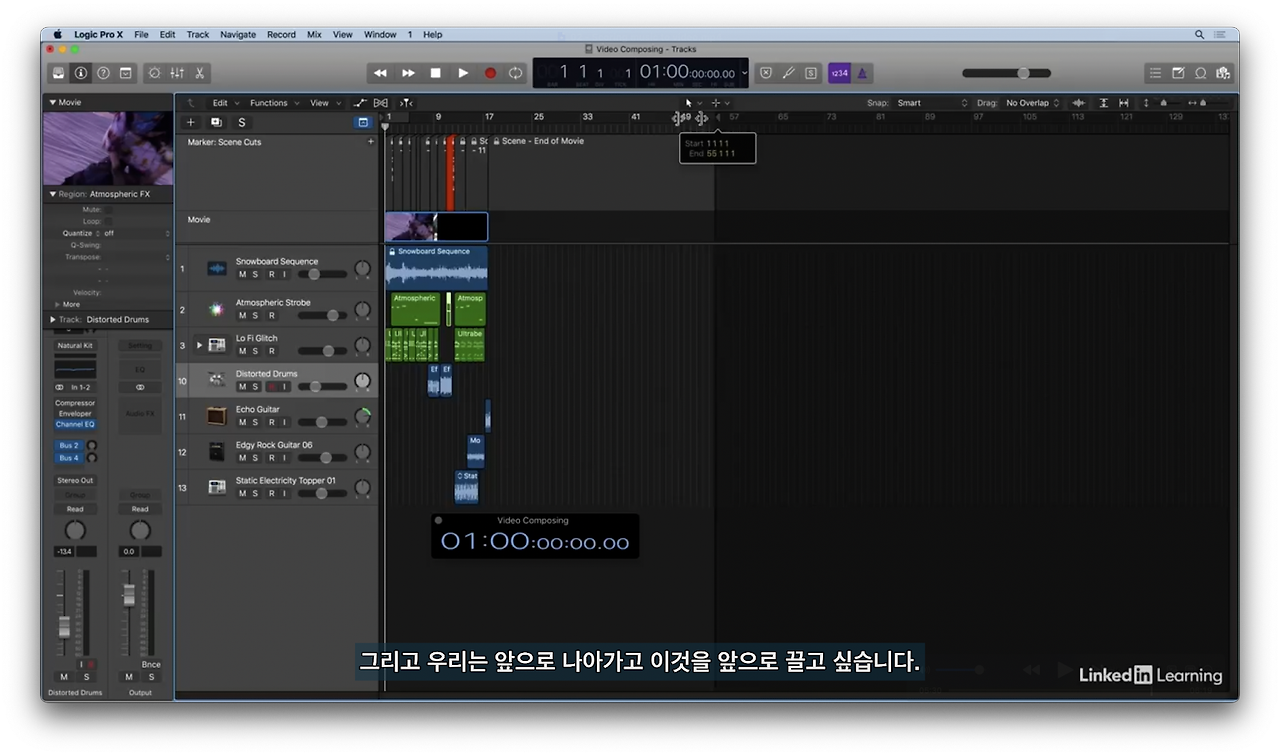Open the left-click Pointer tool menu
1280x756 pixels.
pyautogui.click(x=693, y=103)
